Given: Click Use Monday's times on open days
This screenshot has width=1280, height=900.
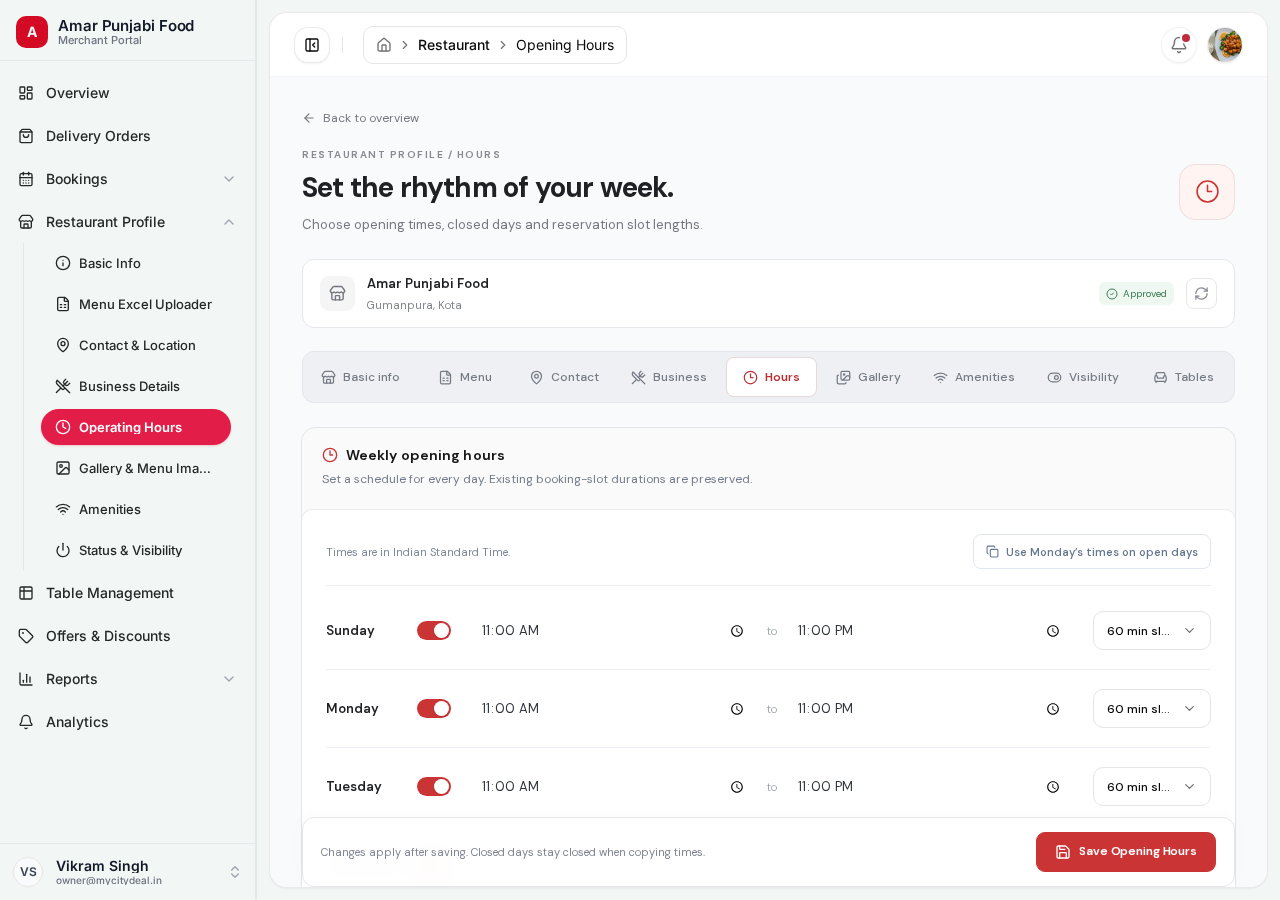Looking at the screenshot, I should tap(1092, 552).
